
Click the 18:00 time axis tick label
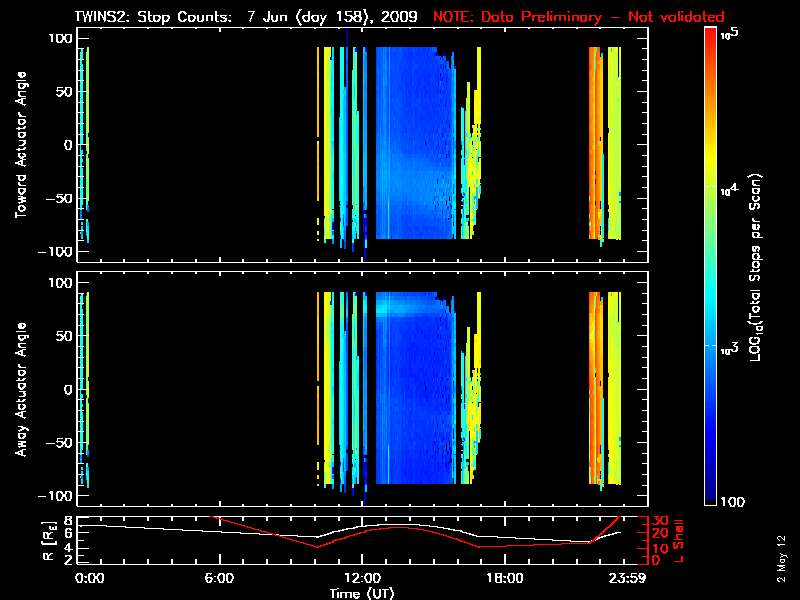504,579
